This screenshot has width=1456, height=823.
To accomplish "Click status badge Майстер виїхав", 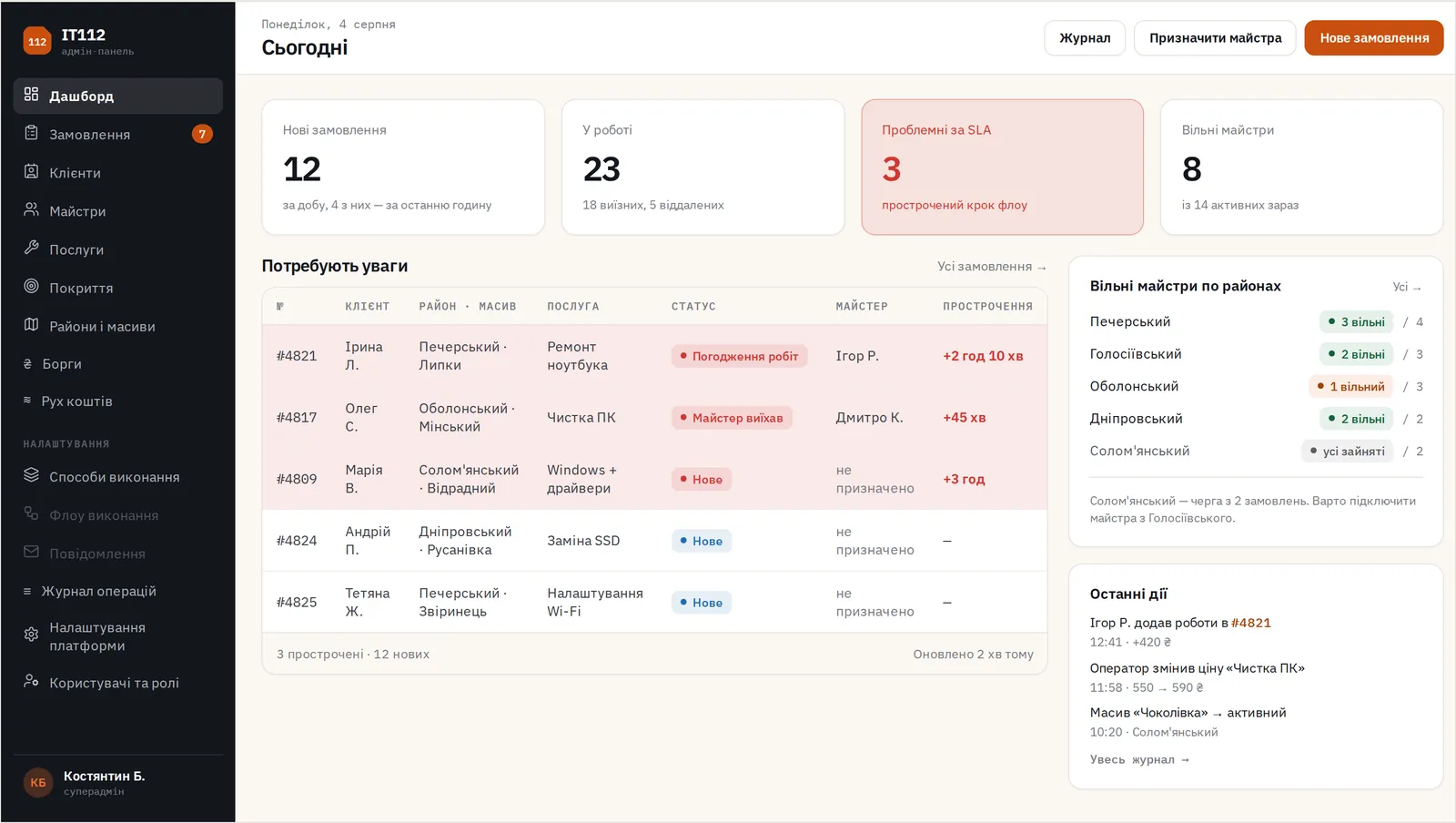I will 732,418.
